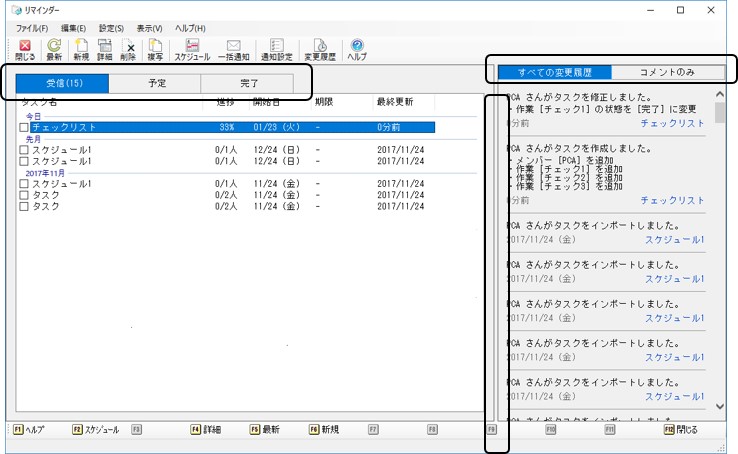Viewport: 738px width, 454px height.
Task: Click the チェックリスト link in the history panel
Action: pos(672,123)
